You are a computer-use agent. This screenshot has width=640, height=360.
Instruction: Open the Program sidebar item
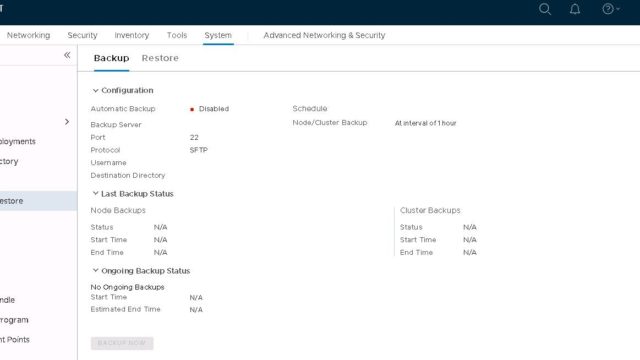pos(14,320)
